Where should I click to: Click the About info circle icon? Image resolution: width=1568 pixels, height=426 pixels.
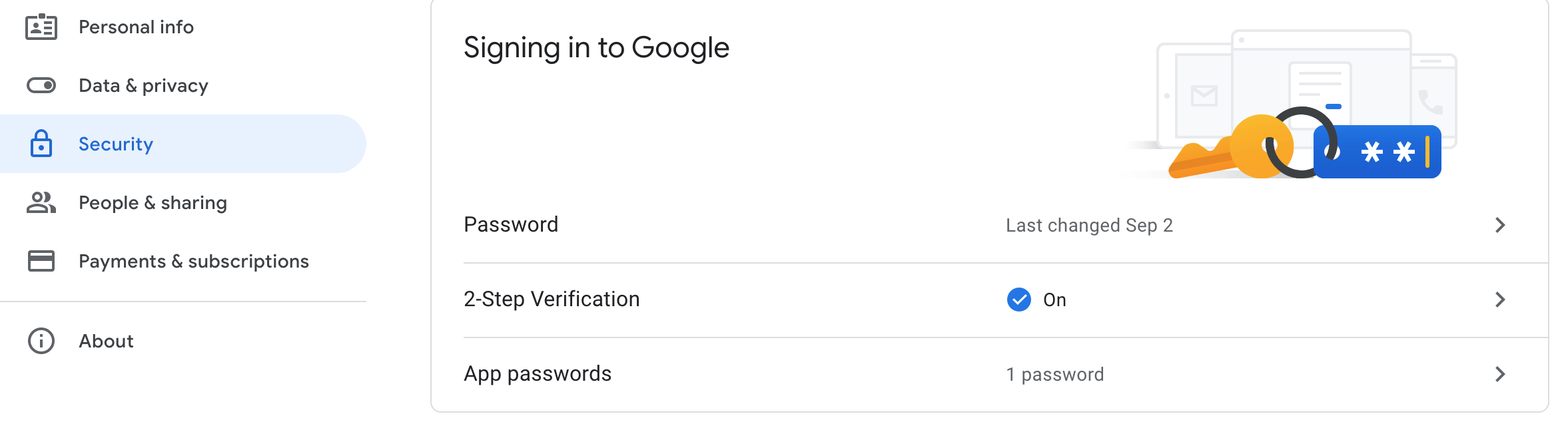pyautogui.click(x=41, y=341)
